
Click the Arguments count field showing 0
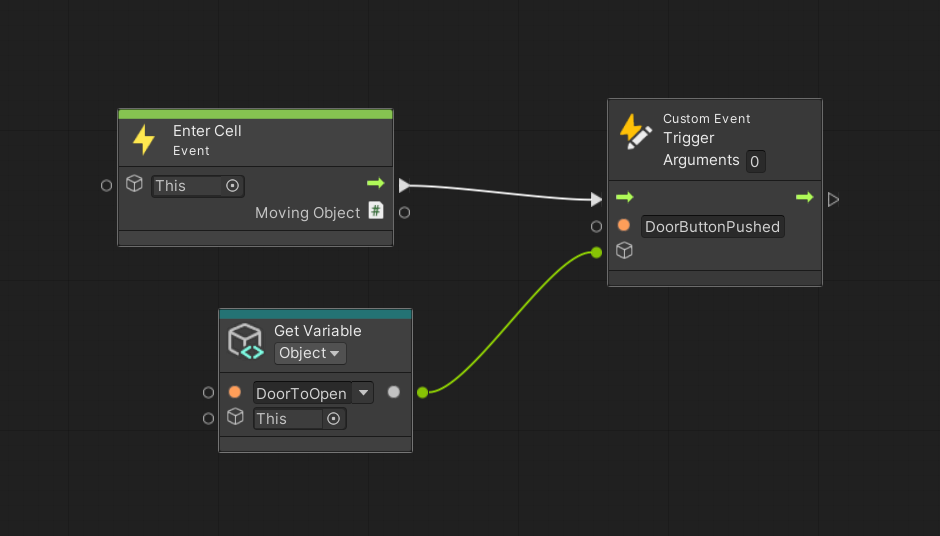click(x=755, y=161)
